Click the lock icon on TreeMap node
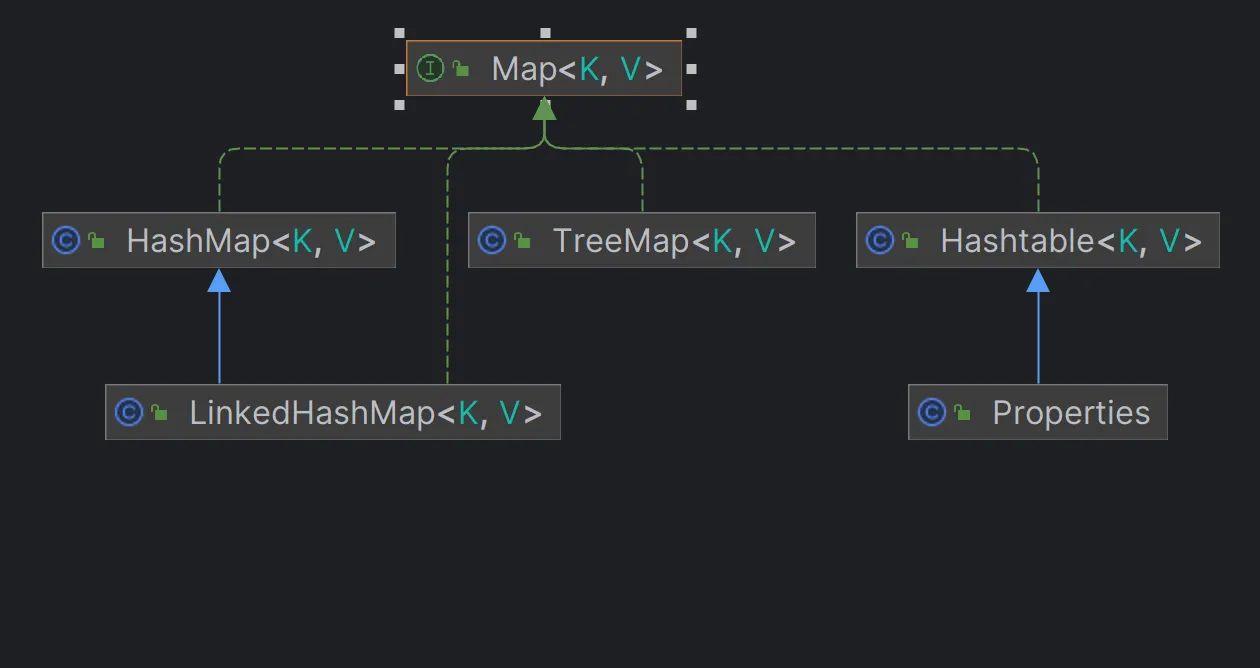This screenshot has height=668, width=1260. [522, 241]
